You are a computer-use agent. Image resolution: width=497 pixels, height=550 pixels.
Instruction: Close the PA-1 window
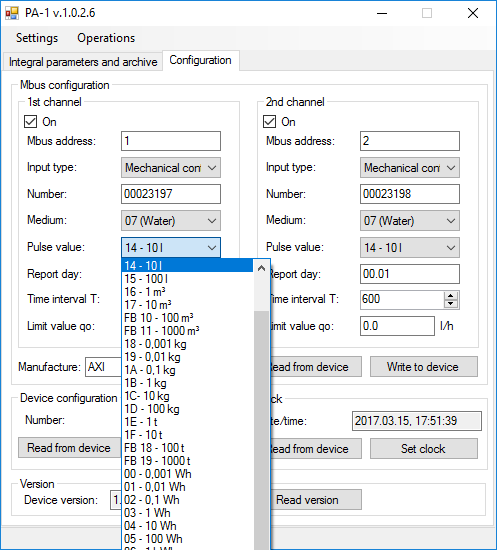[473, 13]
